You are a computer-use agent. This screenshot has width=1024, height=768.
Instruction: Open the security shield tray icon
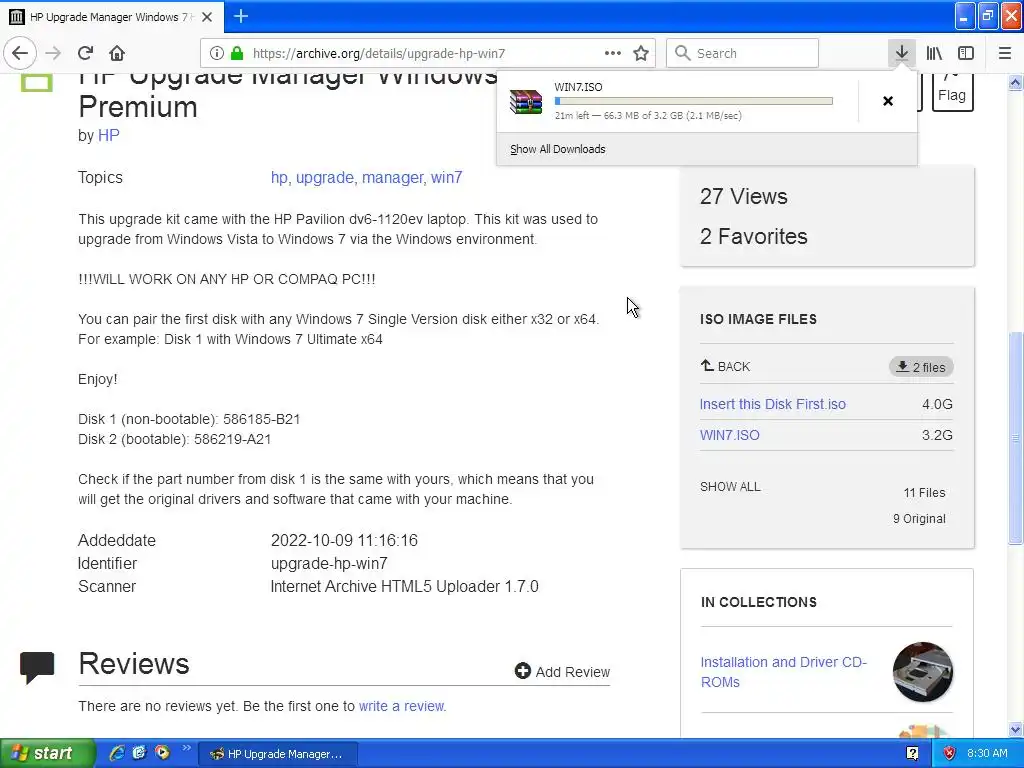tap(949, 754)
